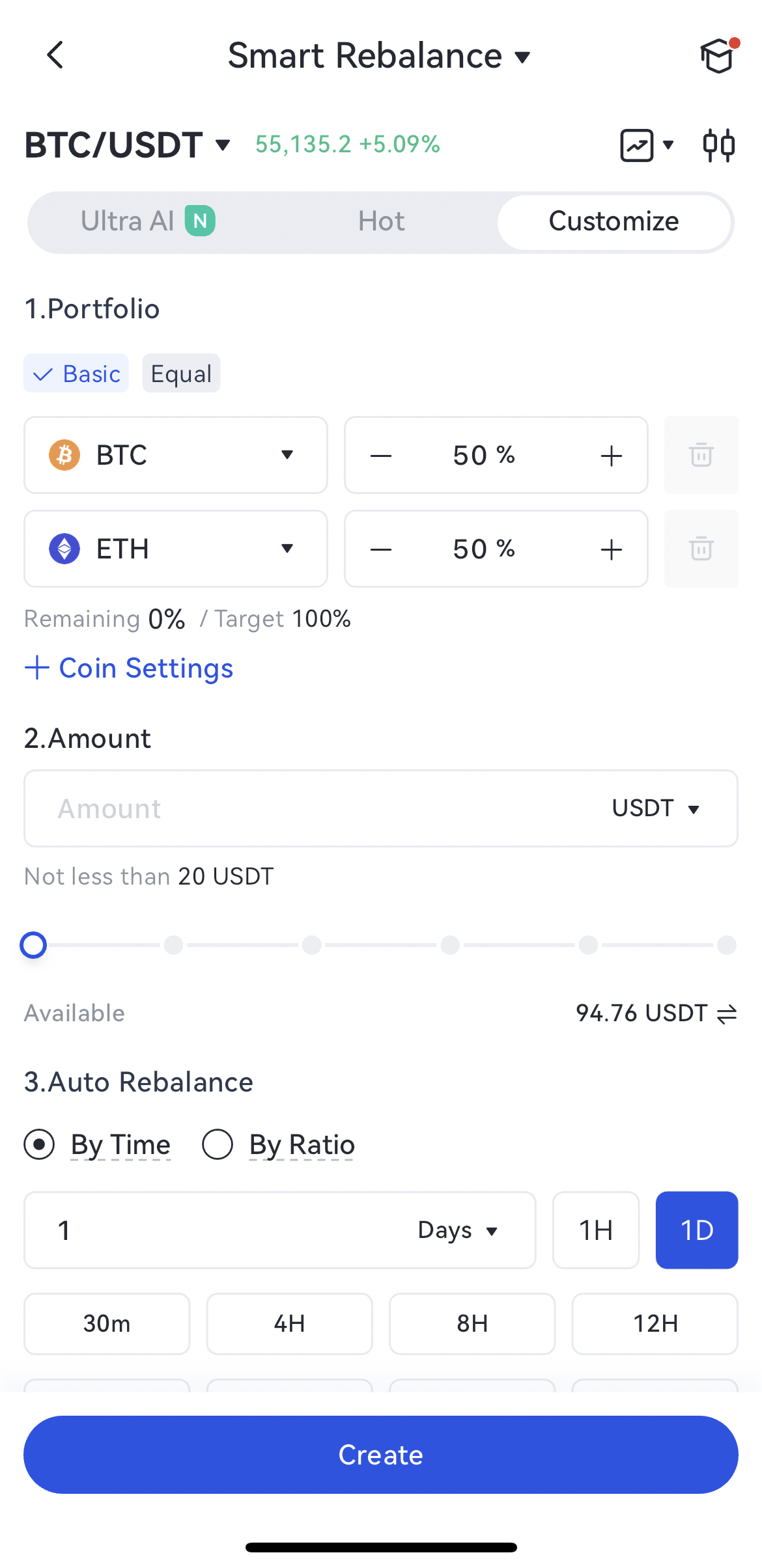The width and height of the screenshot is (762, 1568).
Task: Switch to the Ultra AI tab
Action: 147,221
